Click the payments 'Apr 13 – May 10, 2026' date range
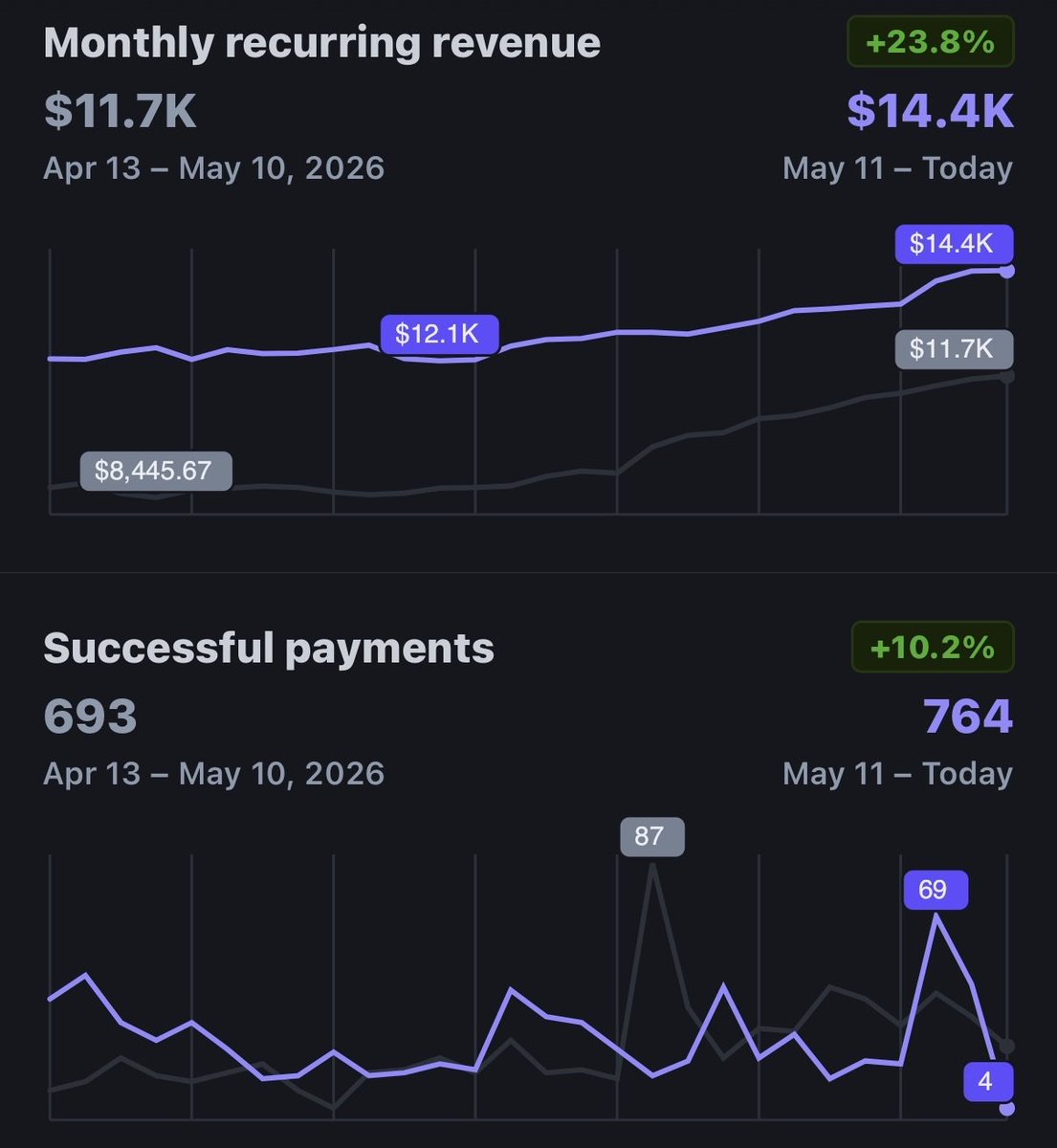This screenshot has height=1148, width=1057. tap(214, 774)
